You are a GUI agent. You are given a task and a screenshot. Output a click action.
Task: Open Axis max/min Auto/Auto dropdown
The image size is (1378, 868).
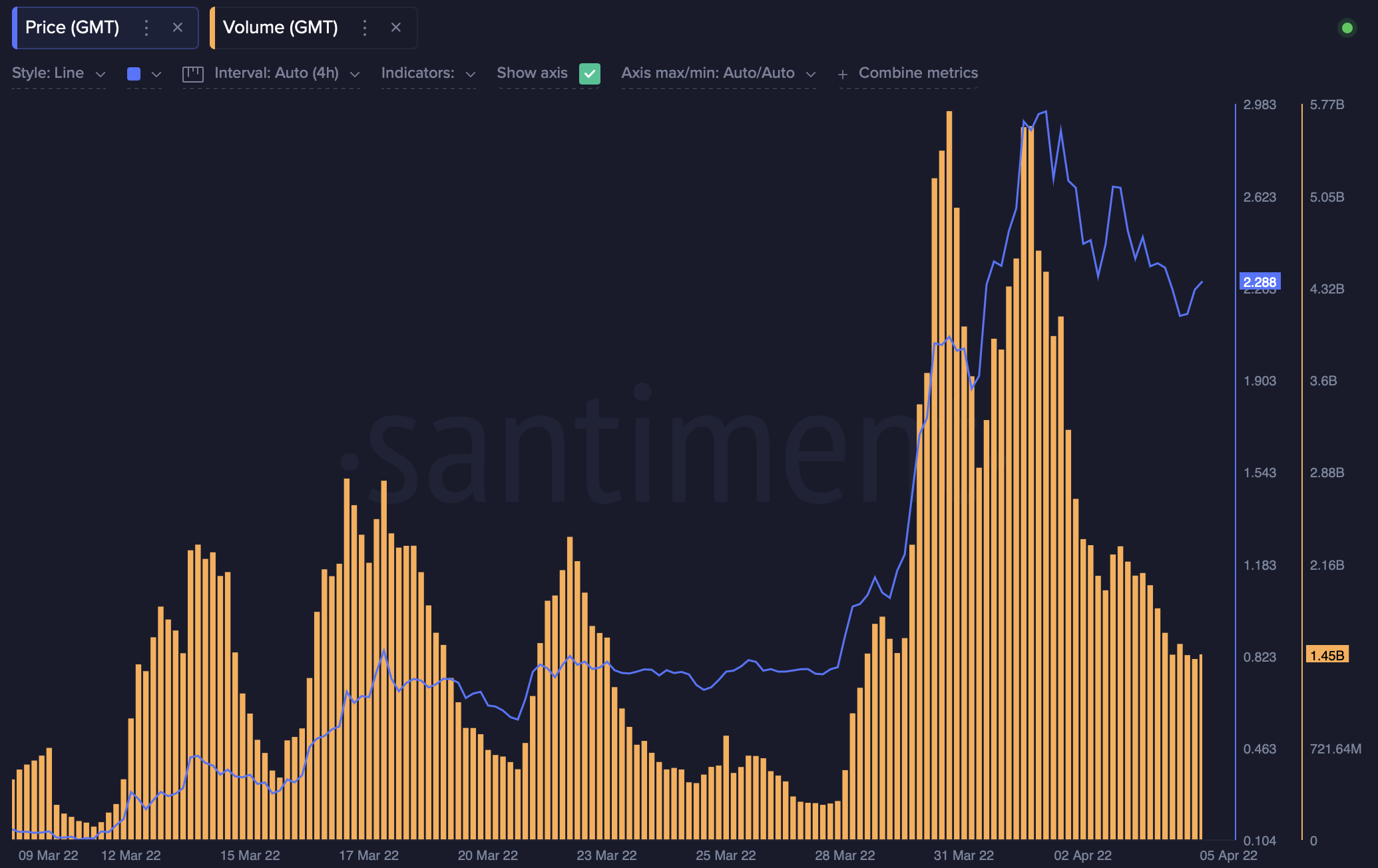[718, 73]
